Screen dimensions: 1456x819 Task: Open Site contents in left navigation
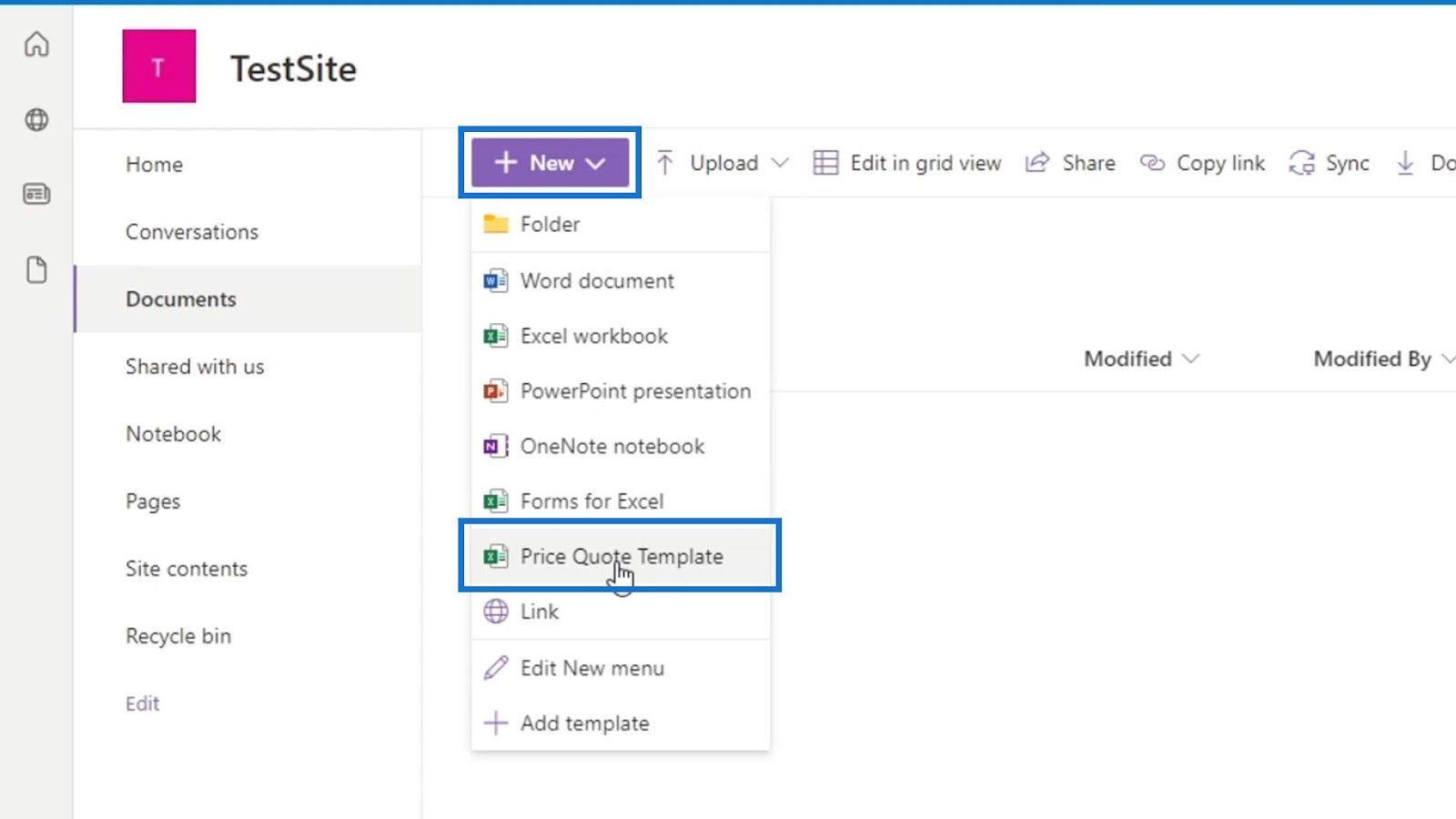tap(187, 569)
